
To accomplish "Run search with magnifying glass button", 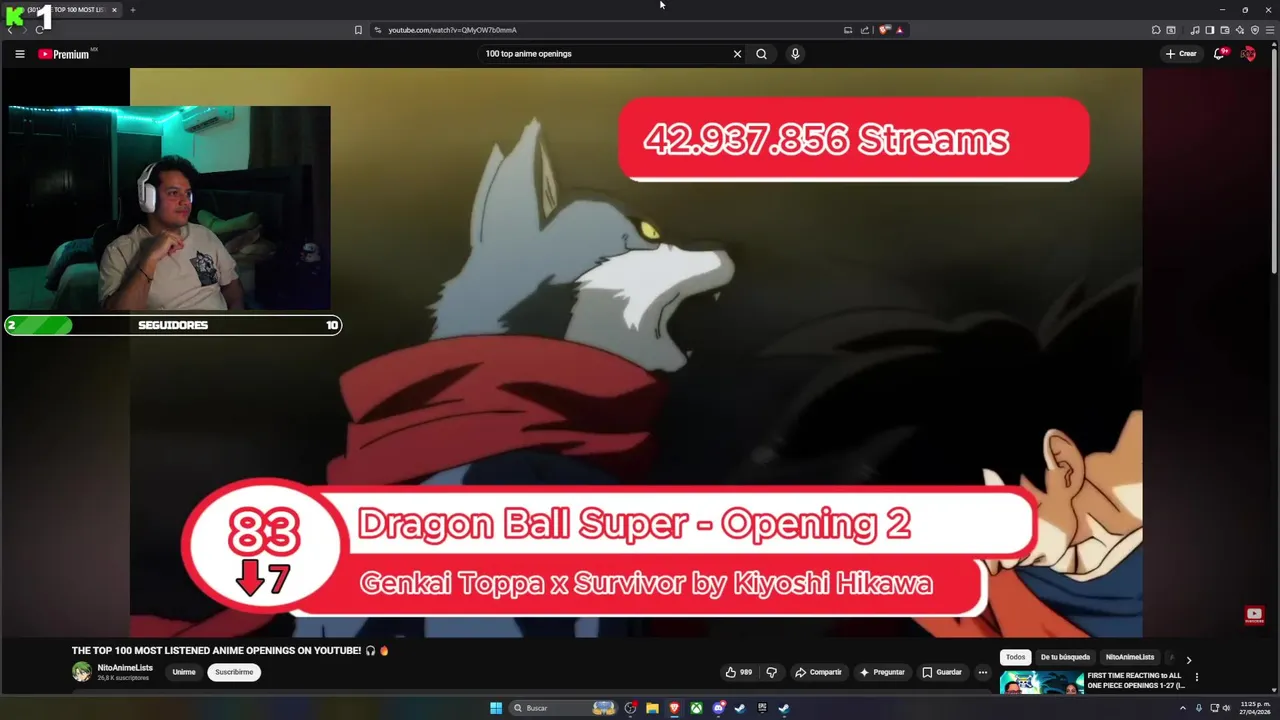I will coord(761,54).
